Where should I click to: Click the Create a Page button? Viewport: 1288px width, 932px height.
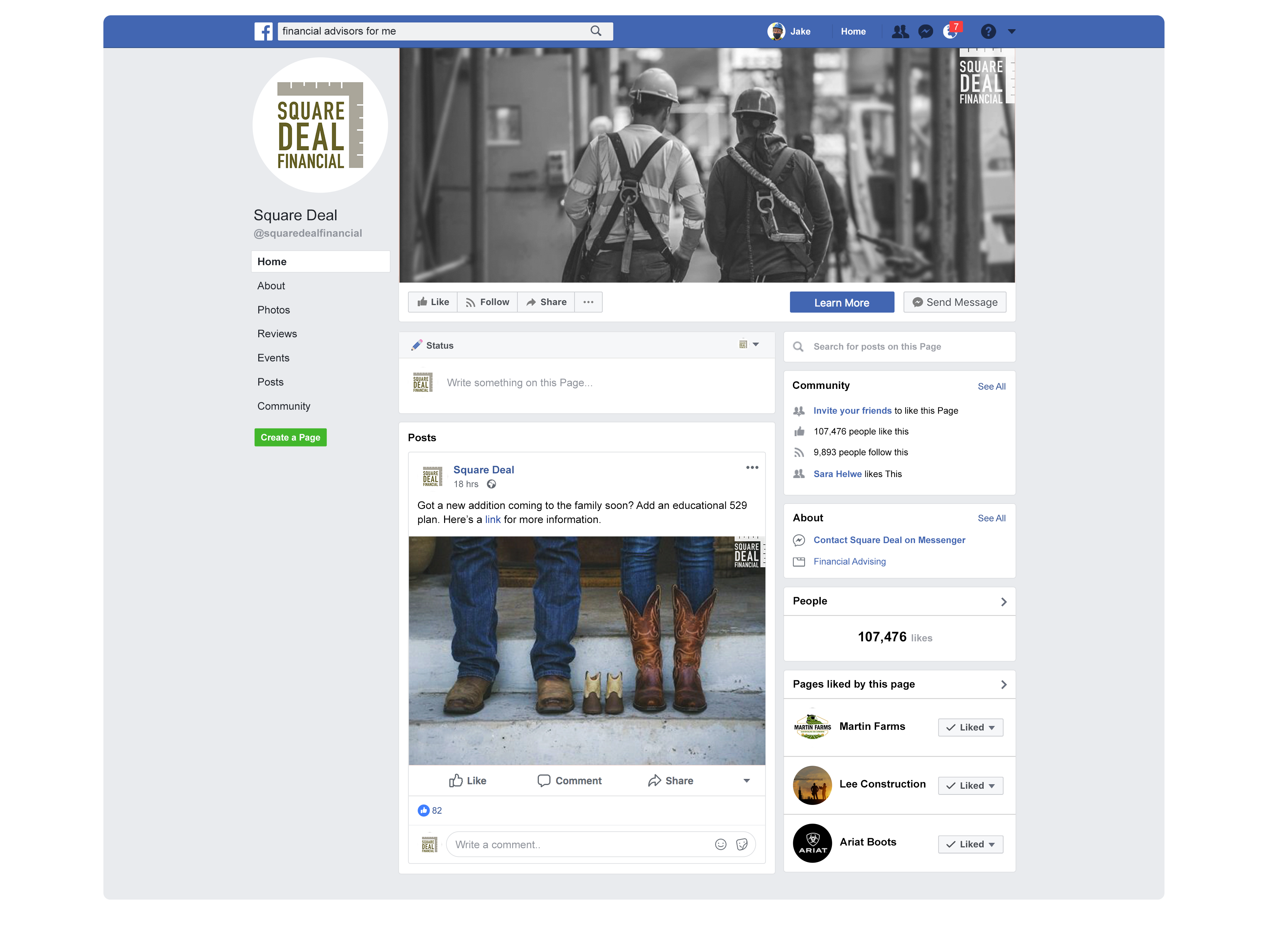(290, 438)
